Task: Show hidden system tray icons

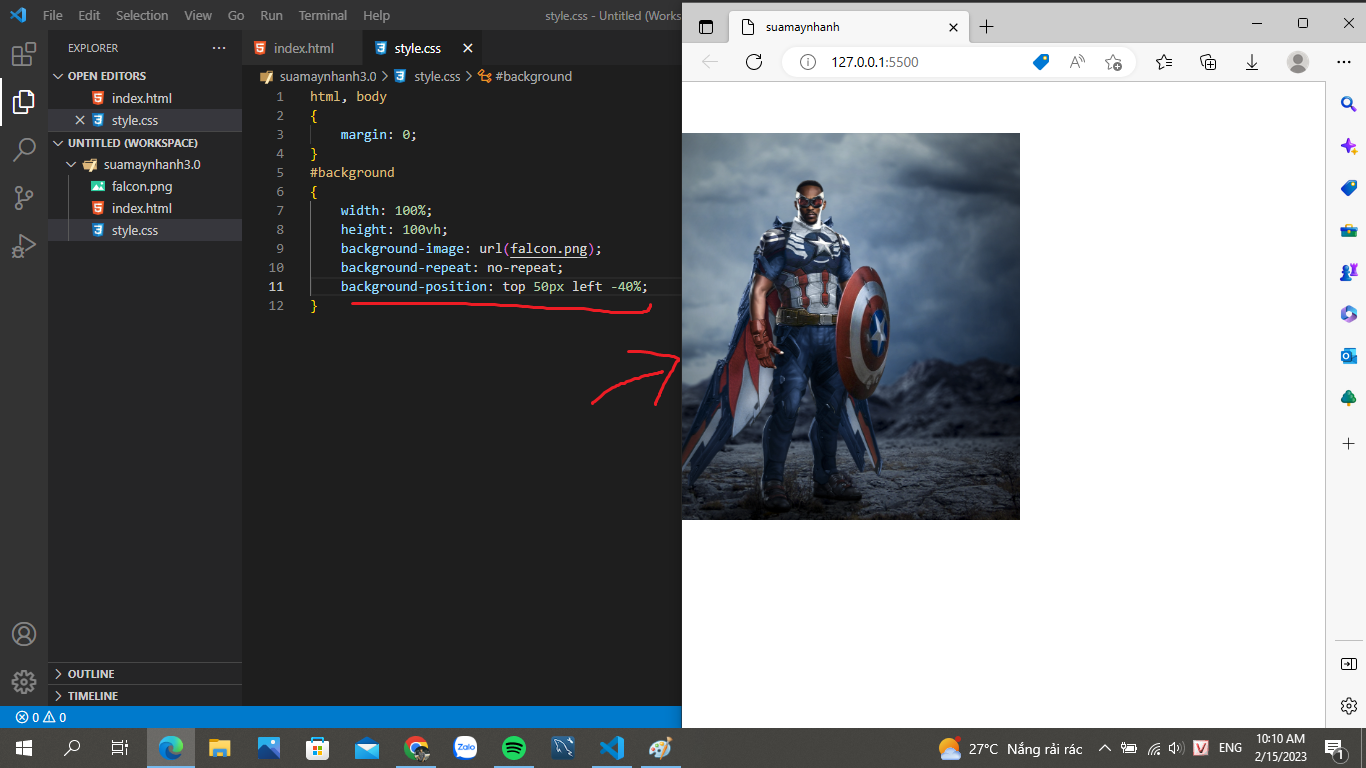Action: click(1104, 748)
